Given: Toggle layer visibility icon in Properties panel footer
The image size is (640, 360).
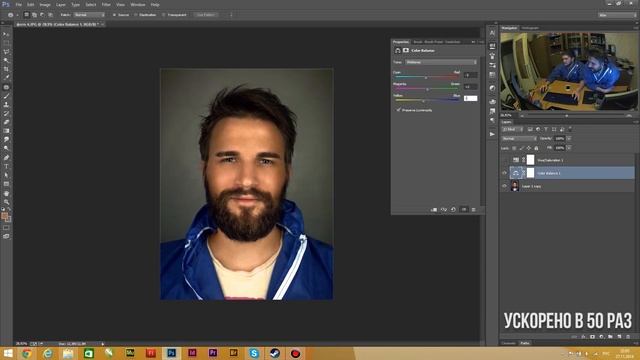Looking at the screenshot, I should 464,209.
